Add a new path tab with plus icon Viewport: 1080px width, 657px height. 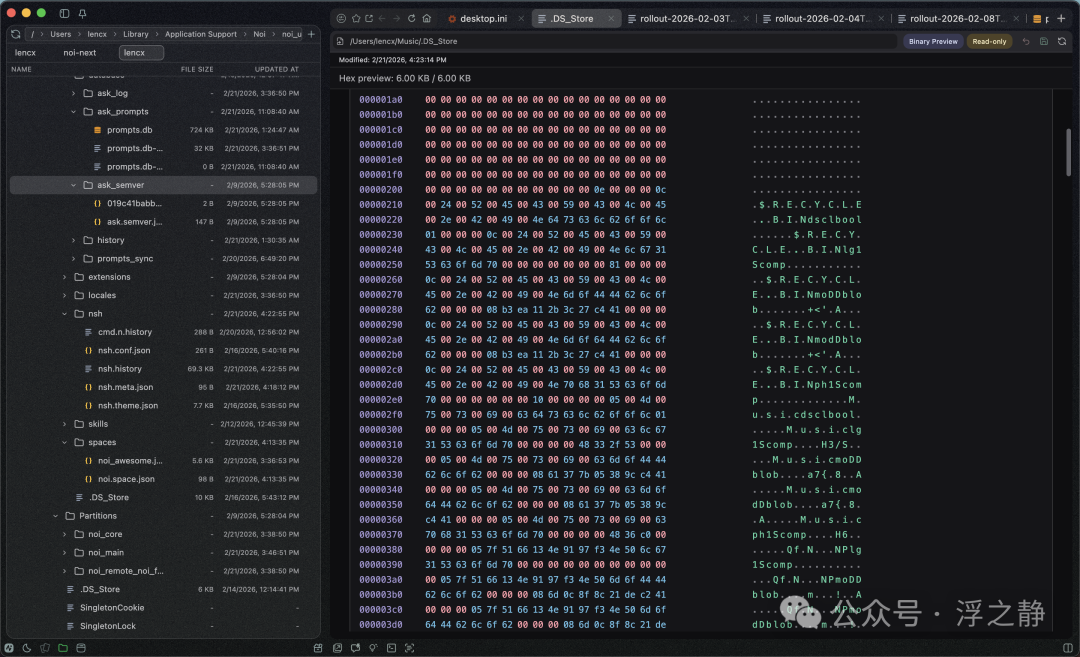[x=311, y=34]
